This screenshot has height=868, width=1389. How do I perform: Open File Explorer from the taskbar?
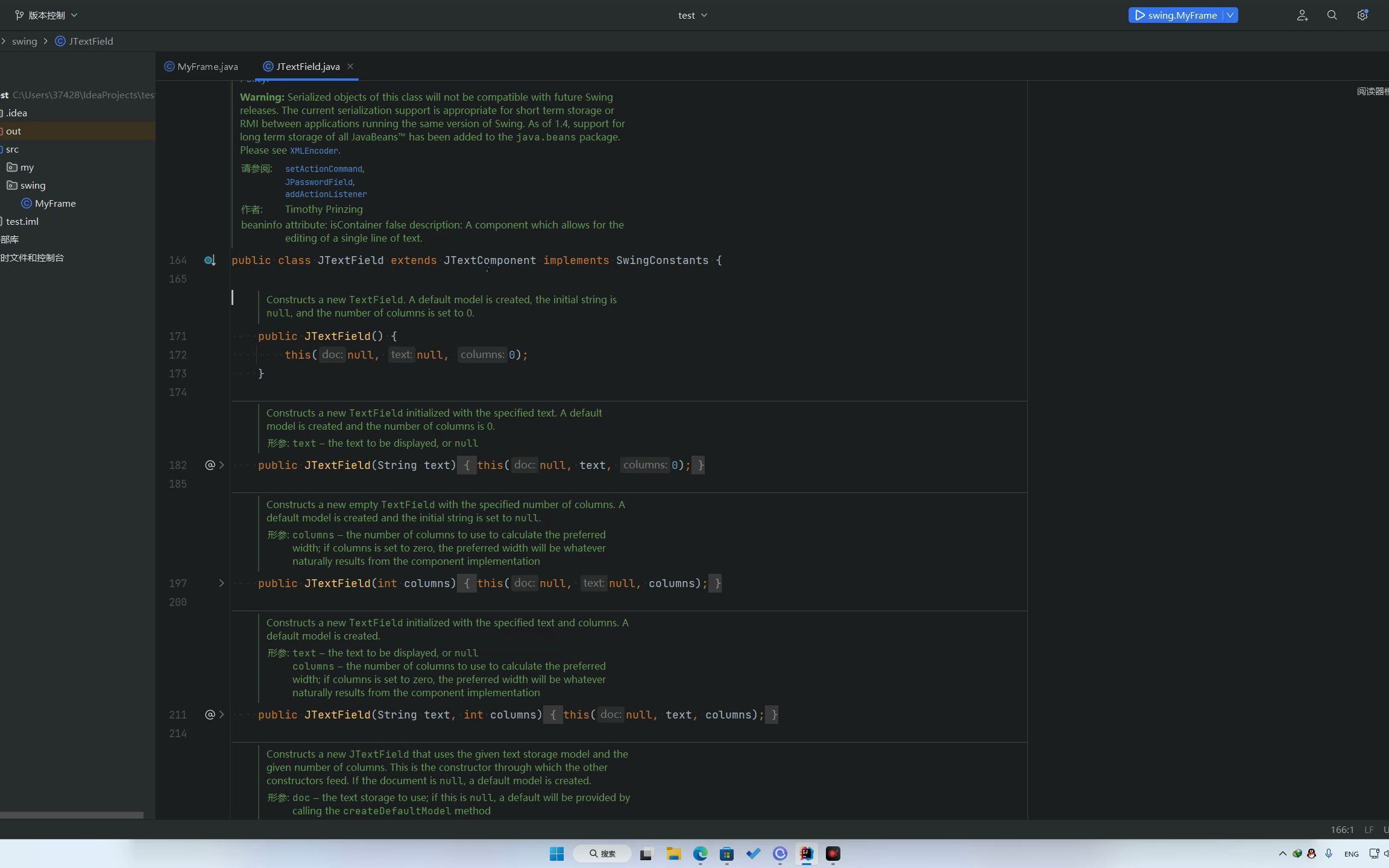pos(673,854)
